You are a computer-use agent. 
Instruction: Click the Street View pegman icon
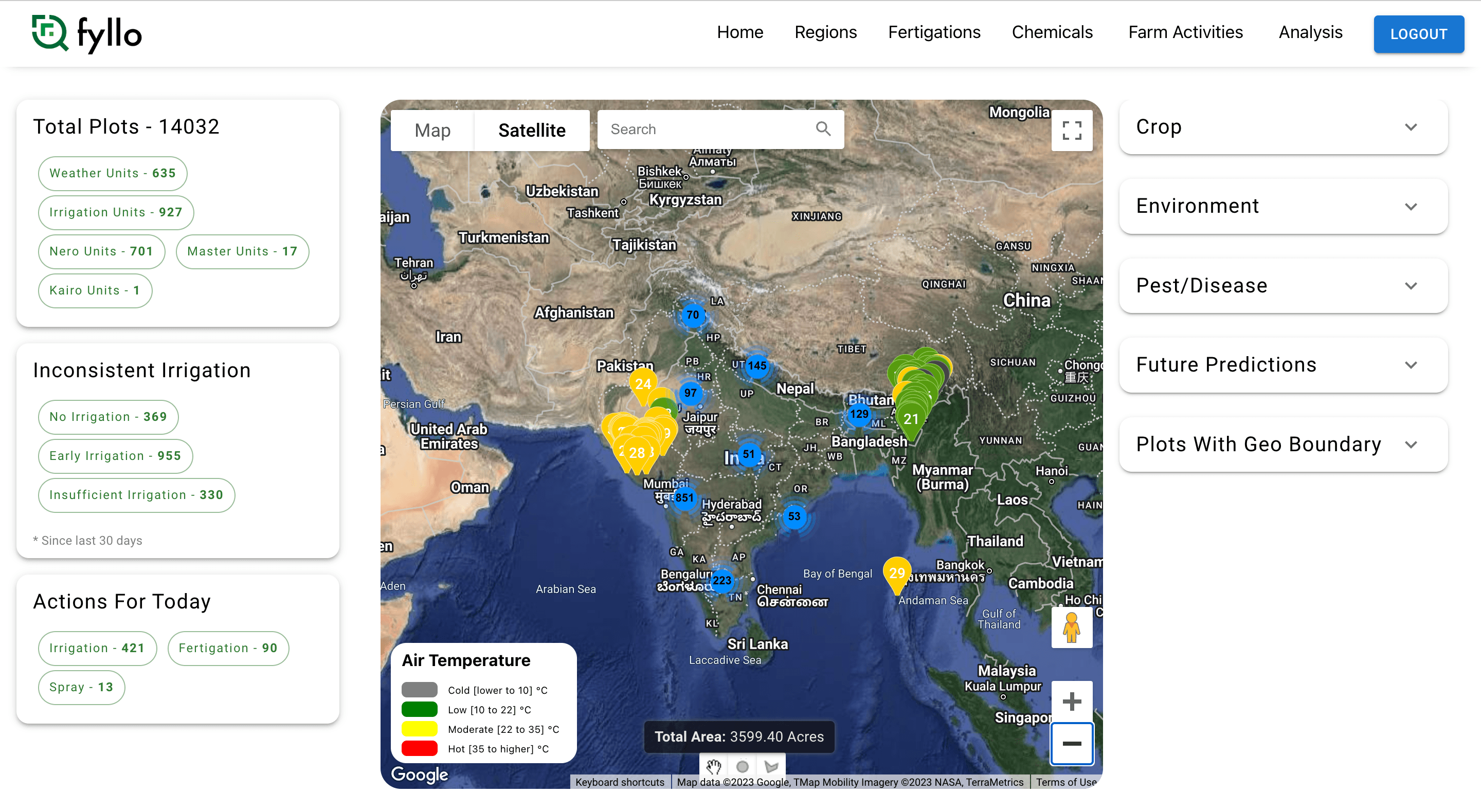[1071, 627]
